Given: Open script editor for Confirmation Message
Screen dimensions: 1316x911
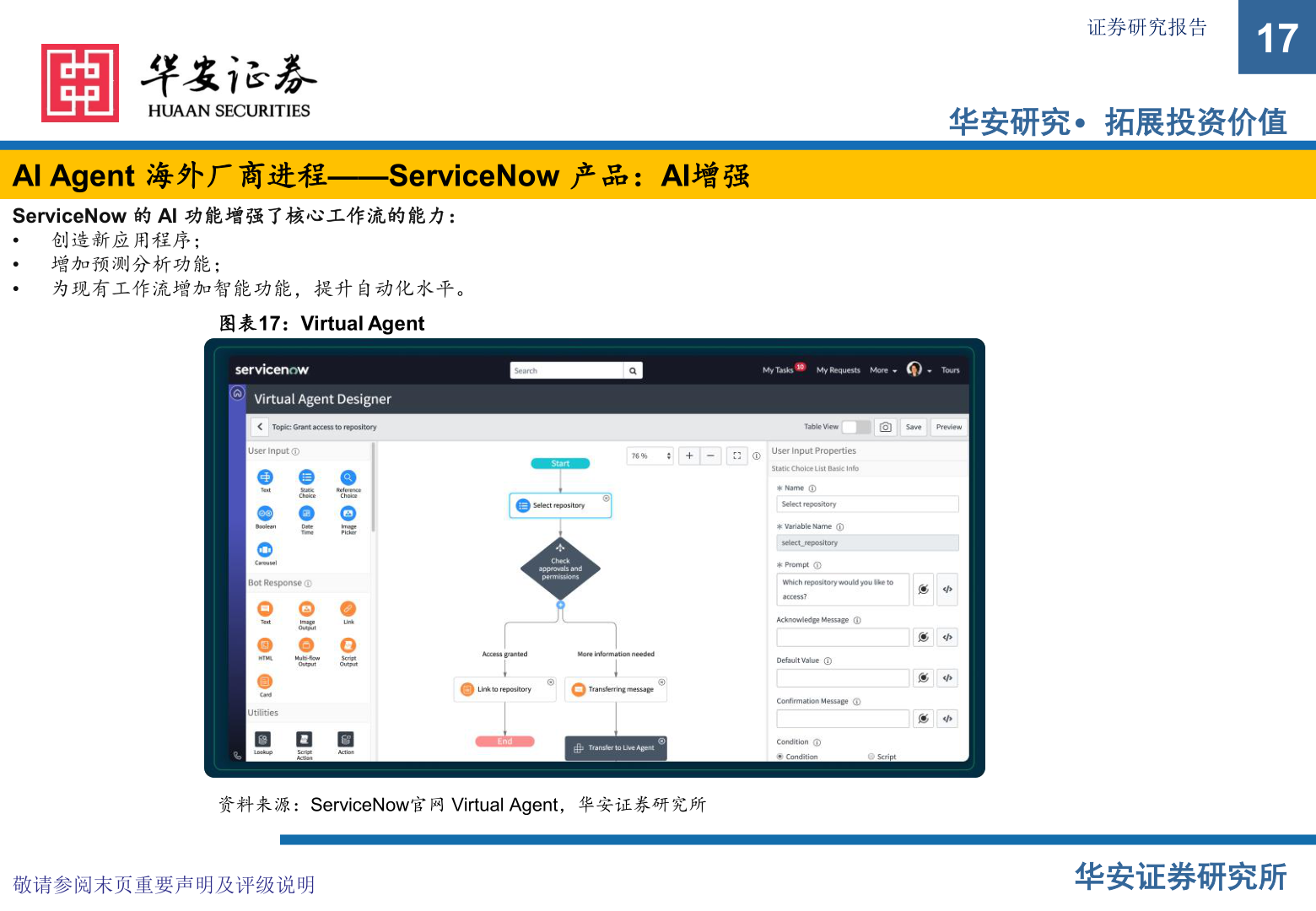Looking at the screenshot, I should point(947,719).
